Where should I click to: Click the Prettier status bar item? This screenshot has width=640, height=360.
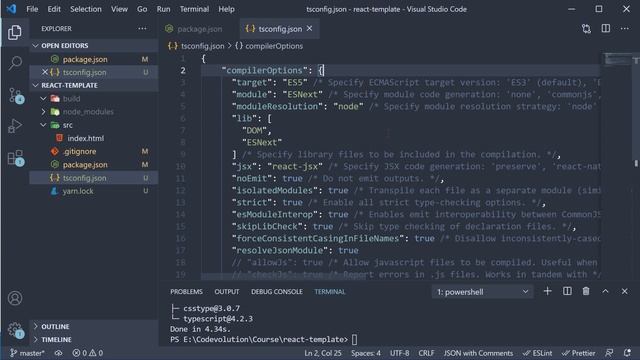click(x=578, y=353)
